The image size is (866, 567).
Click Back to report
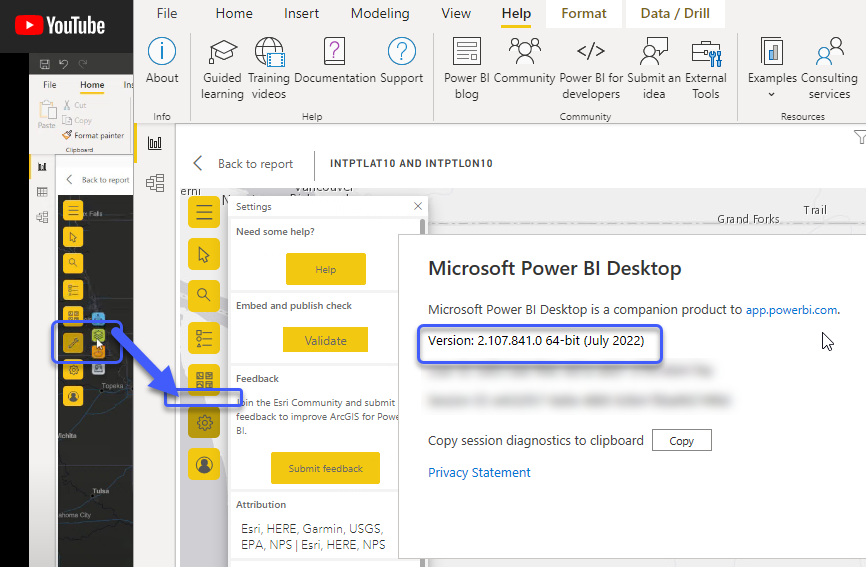244,164
